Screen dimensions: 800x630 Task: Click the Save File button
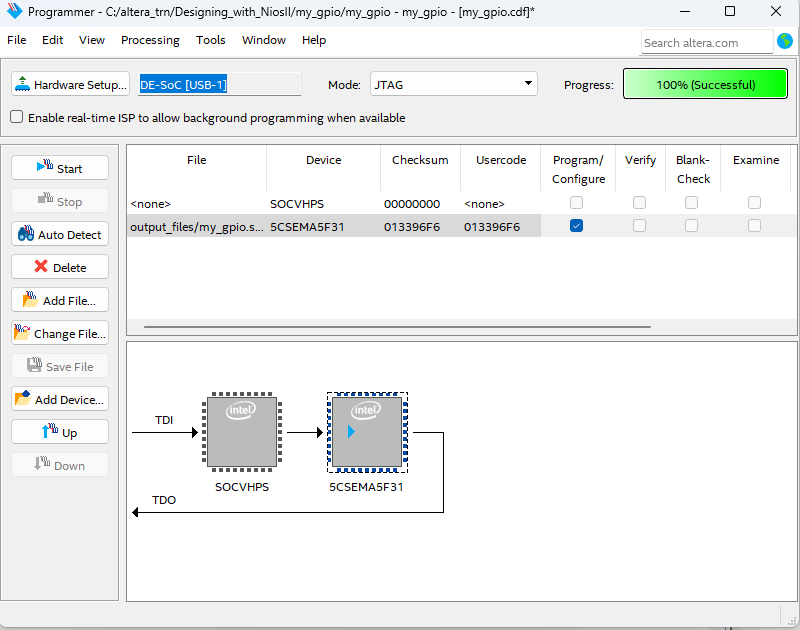[x=60, y=366]
